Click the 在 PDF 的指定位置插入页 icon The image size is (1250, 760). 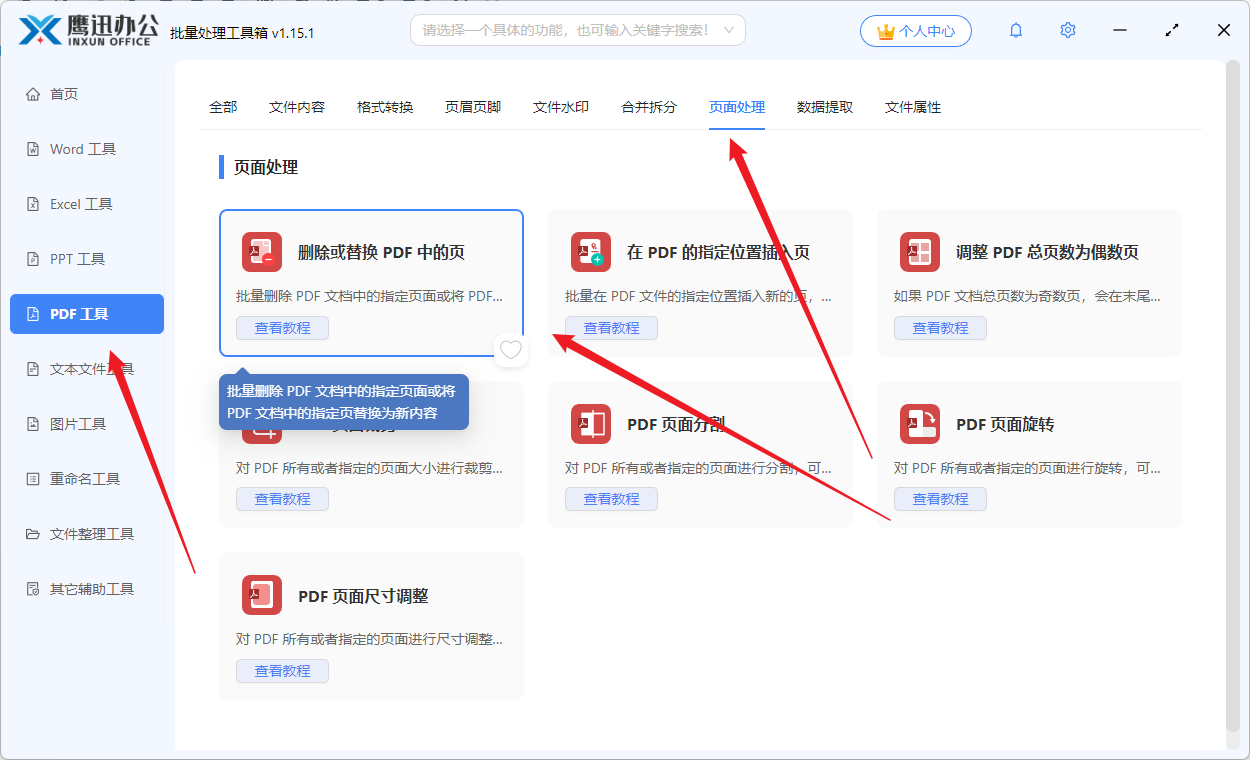click(591, 252)
